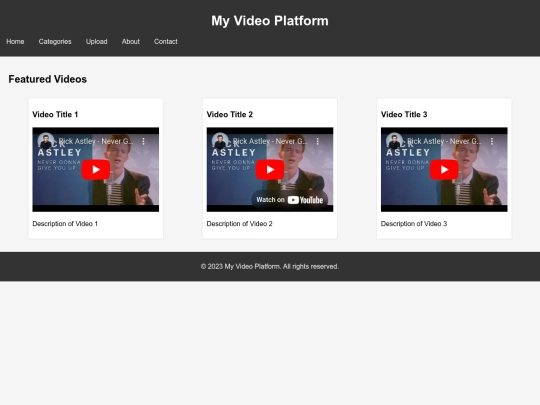Open the Rick Astley title link in Video 3's player

pyautogui.click(x=444, y=141)
